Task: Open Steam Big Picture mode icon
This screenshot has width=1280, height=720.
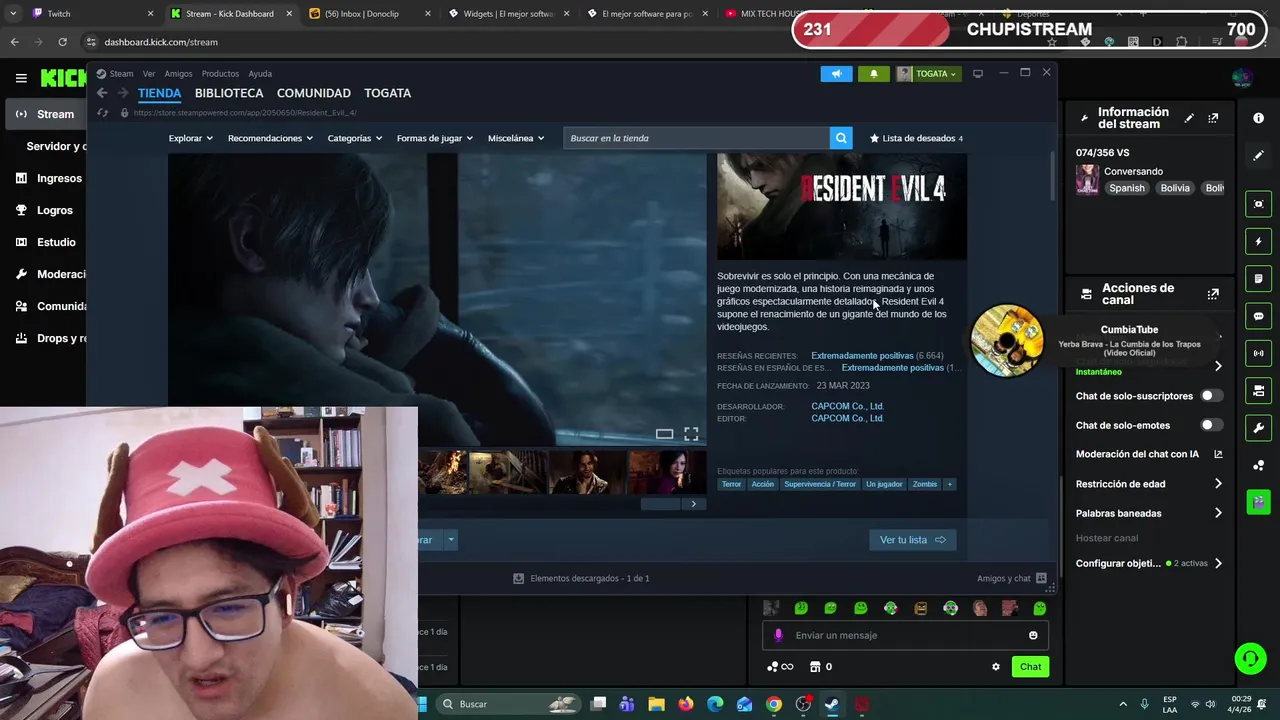Action: (978, 73)
